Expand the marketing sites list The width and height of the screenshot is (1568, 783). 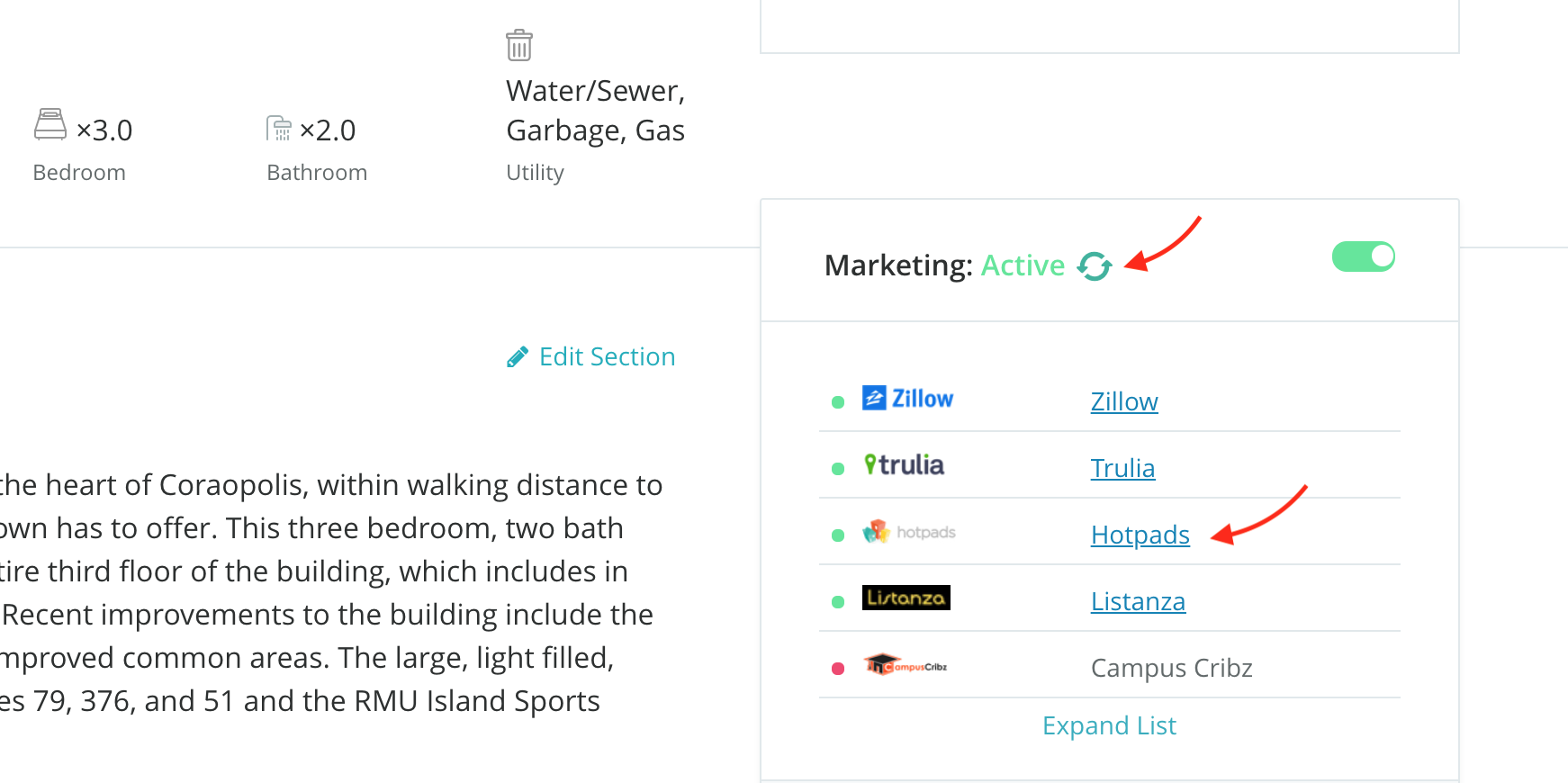coord(1109,725)
